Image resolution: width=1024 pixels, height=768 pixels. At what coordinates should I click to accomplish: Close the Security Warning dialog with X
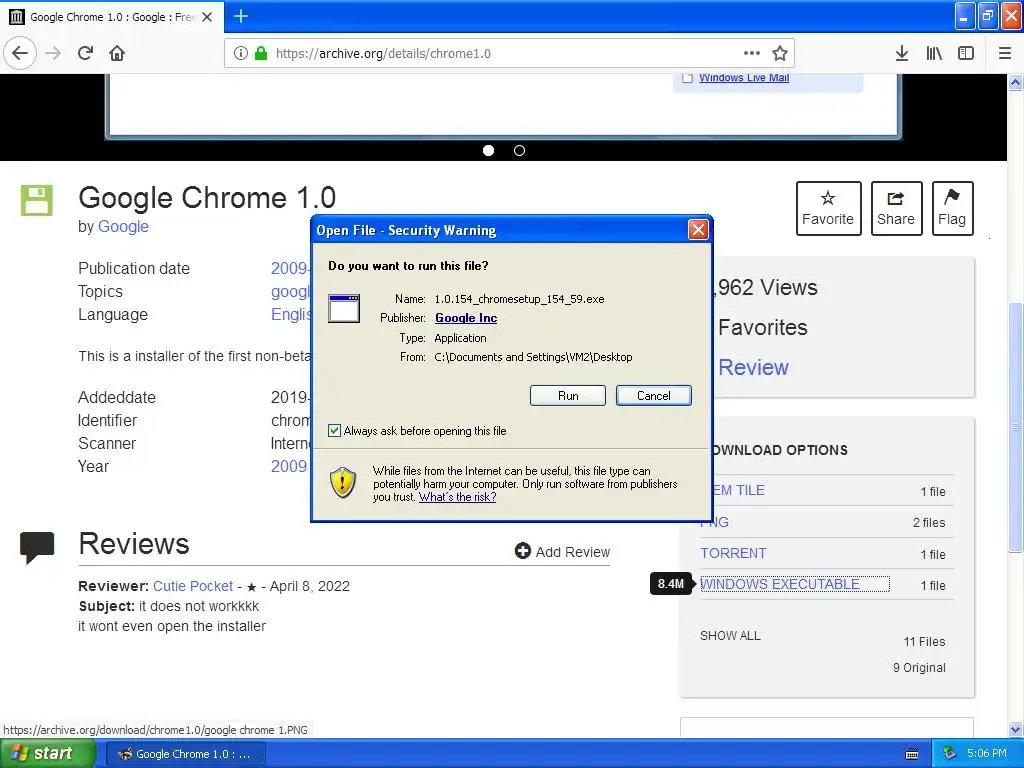point(698,230)
